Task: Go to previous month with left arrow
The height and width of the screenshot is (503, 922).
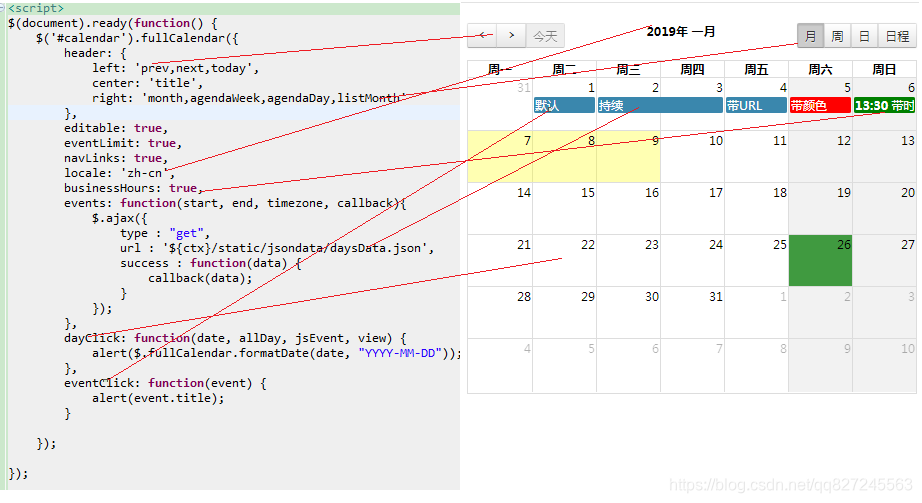Action: coord(482,35)
